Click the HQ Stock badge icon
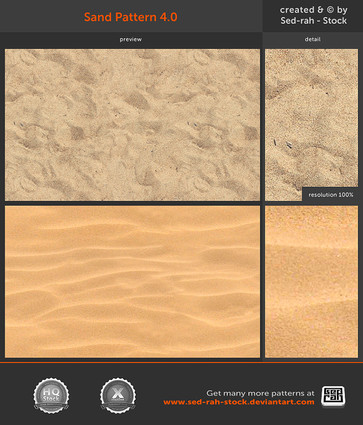 [51, 396]
